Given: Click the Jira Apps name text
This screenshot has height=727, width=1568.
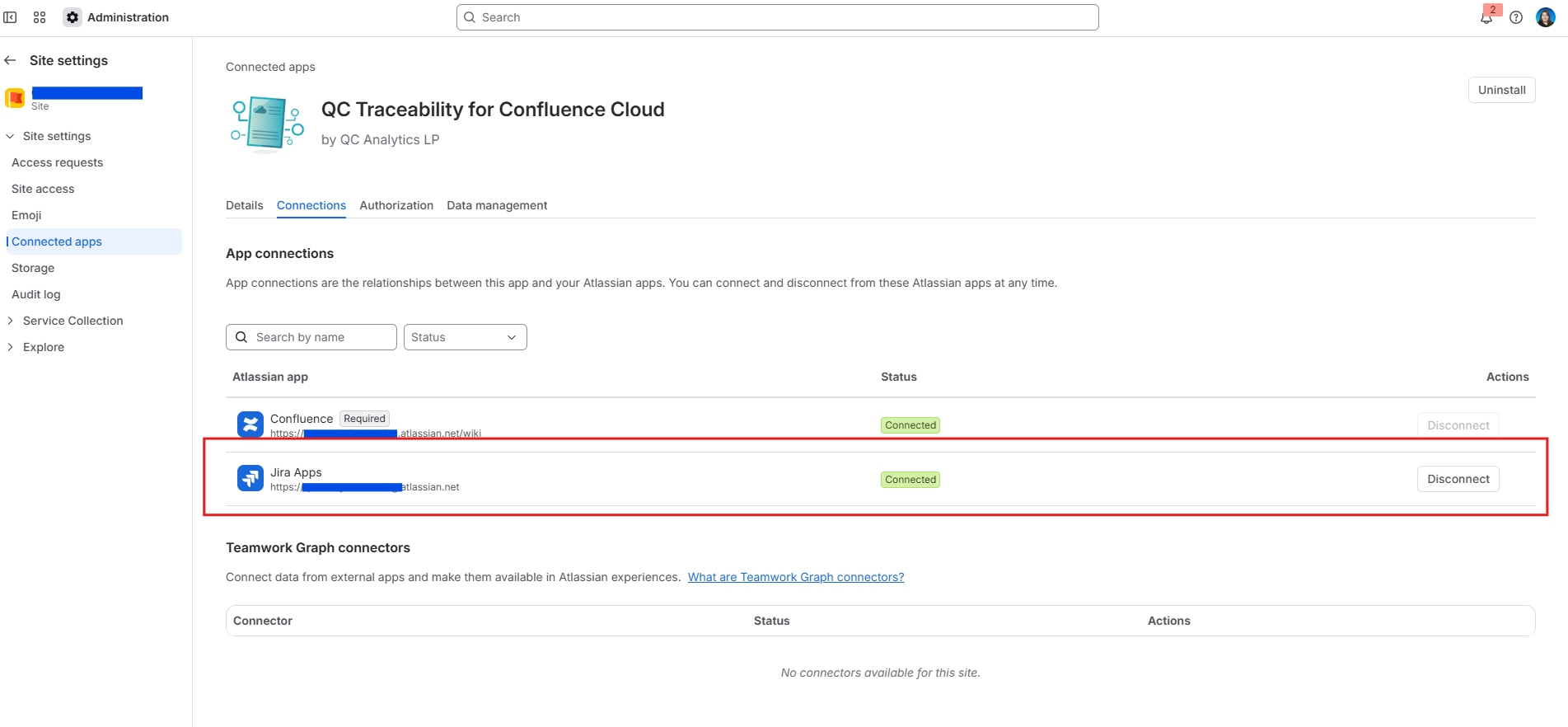Looking at the screenshot, I should (x=296, y=472).
